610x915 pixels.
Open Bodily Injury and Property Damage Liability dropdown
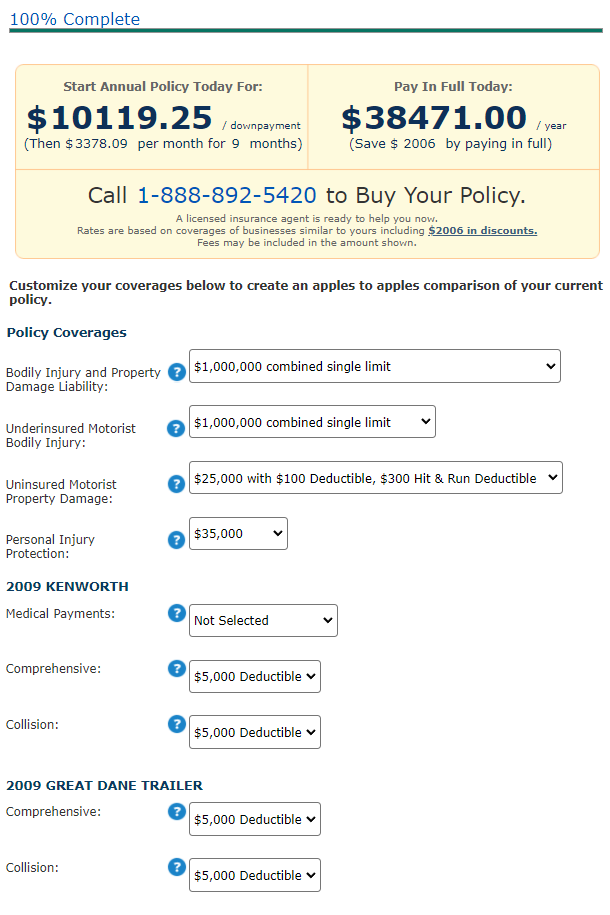click(x=375, y=366)
